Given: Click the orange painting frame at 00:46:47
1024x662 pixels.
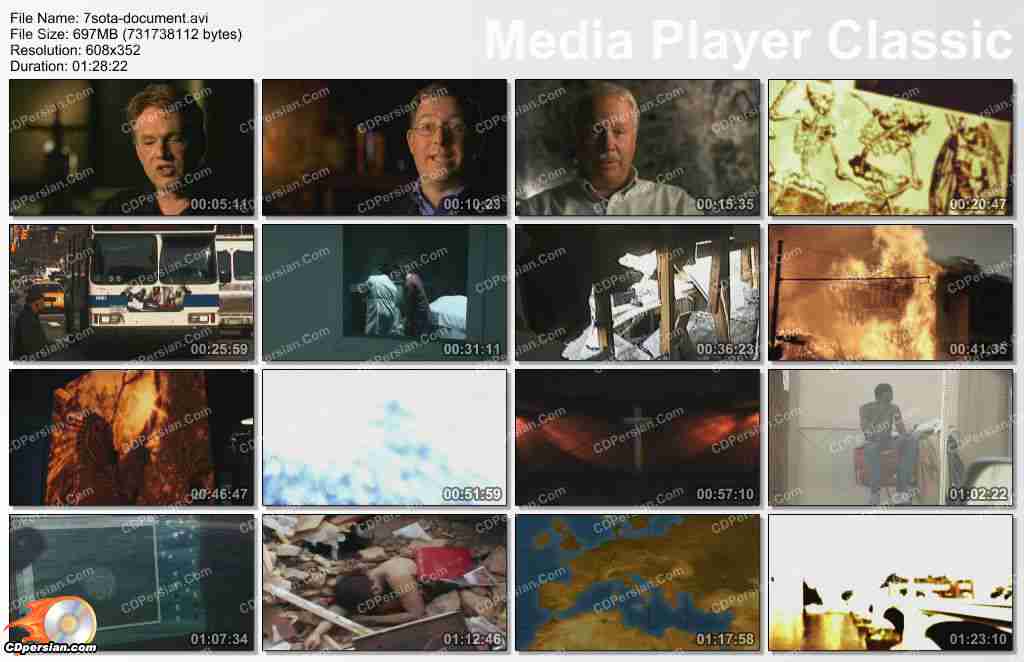Looking at the screenshot, I should click(132, 438).
